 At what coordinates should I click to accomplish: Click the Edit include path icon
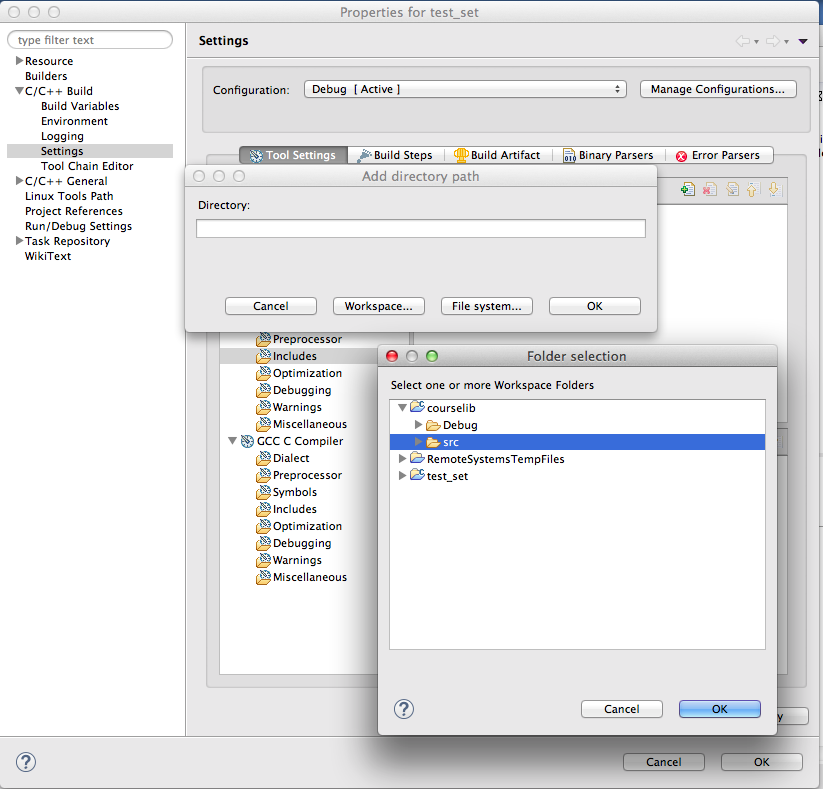coord(732,189)
